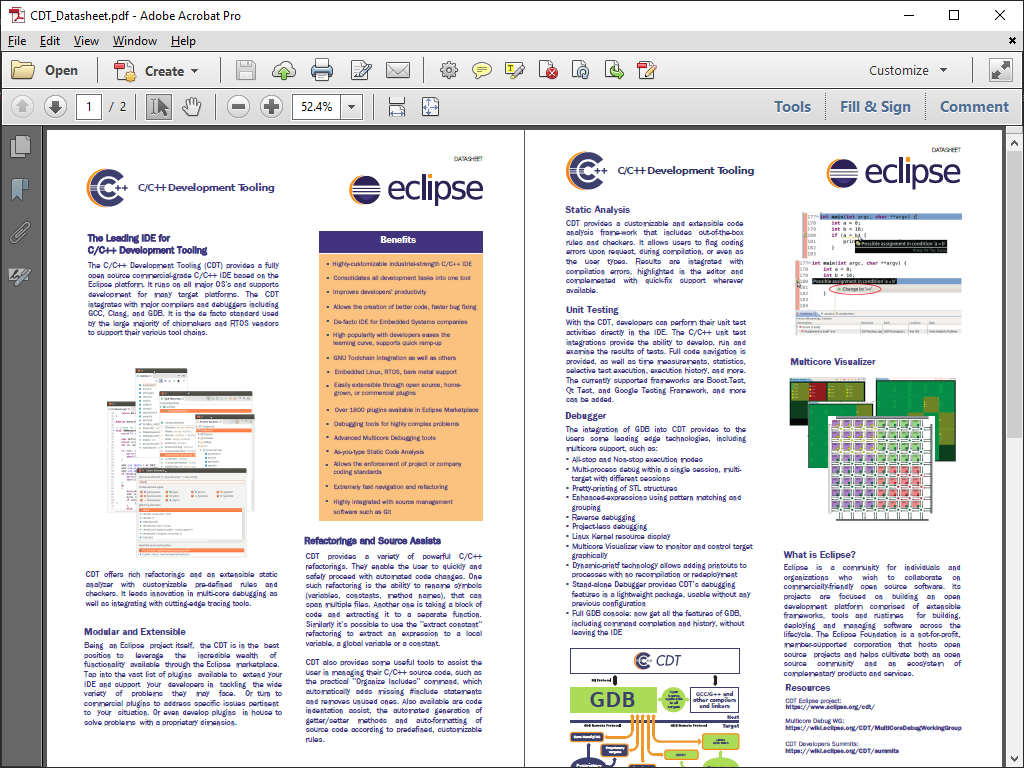1024x768 pixels.
Task: Show the Signatures panel
Action: (x=20, y=276)
